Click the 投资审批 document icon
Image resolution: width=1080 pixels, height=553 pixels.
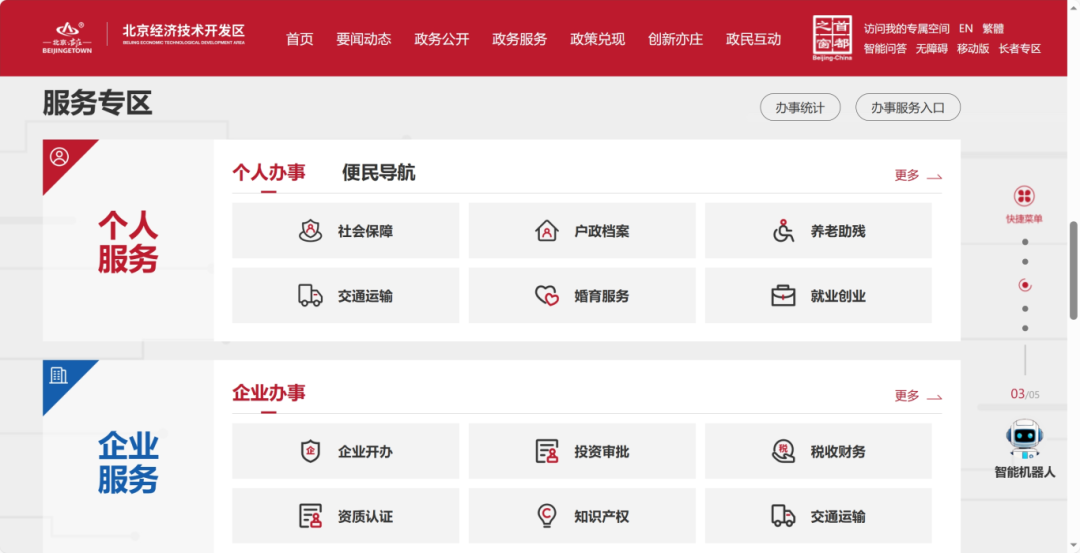tap(546, 452)
